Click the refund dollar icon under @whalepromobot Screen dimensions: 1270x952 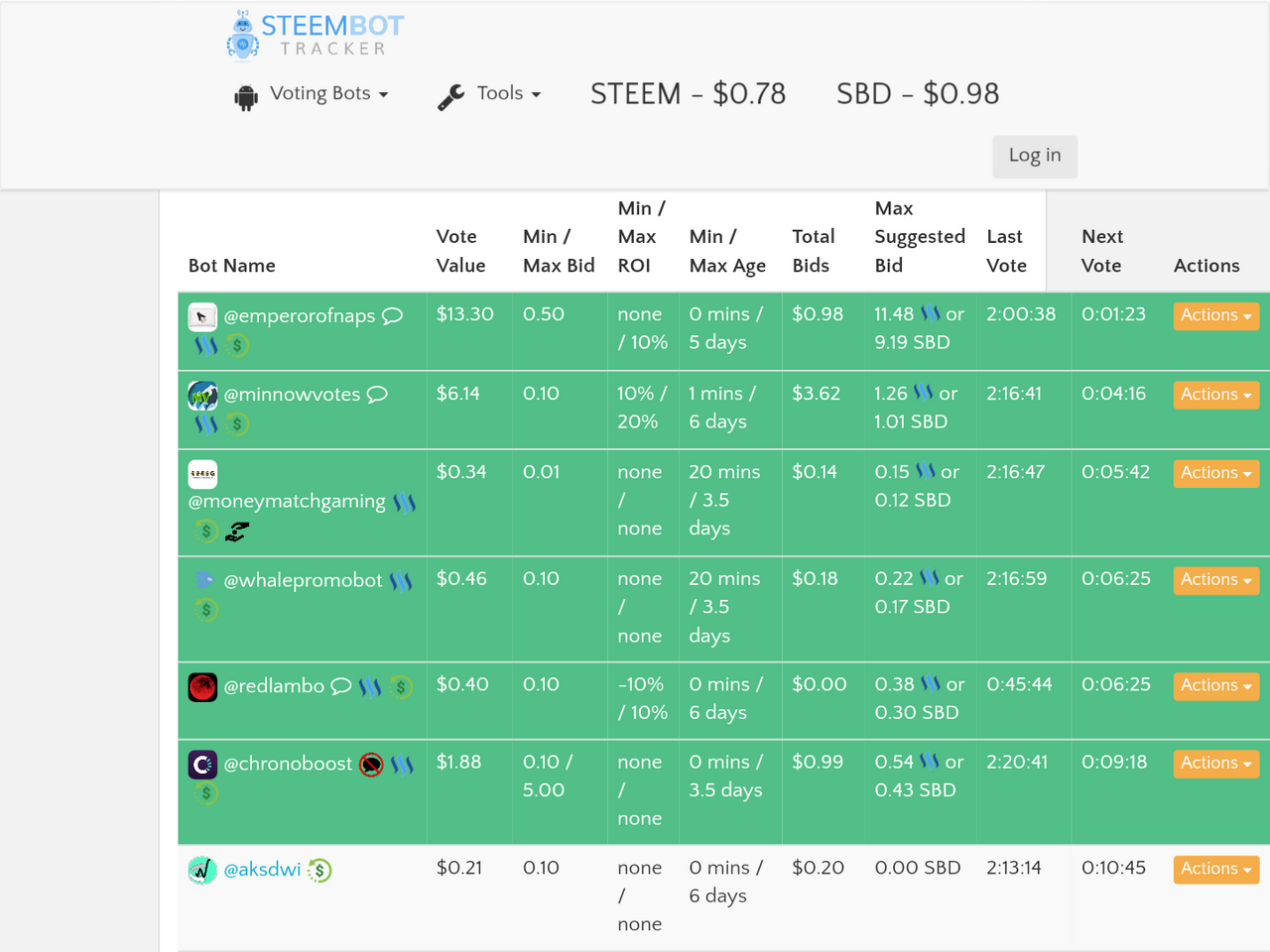point(205,610)
